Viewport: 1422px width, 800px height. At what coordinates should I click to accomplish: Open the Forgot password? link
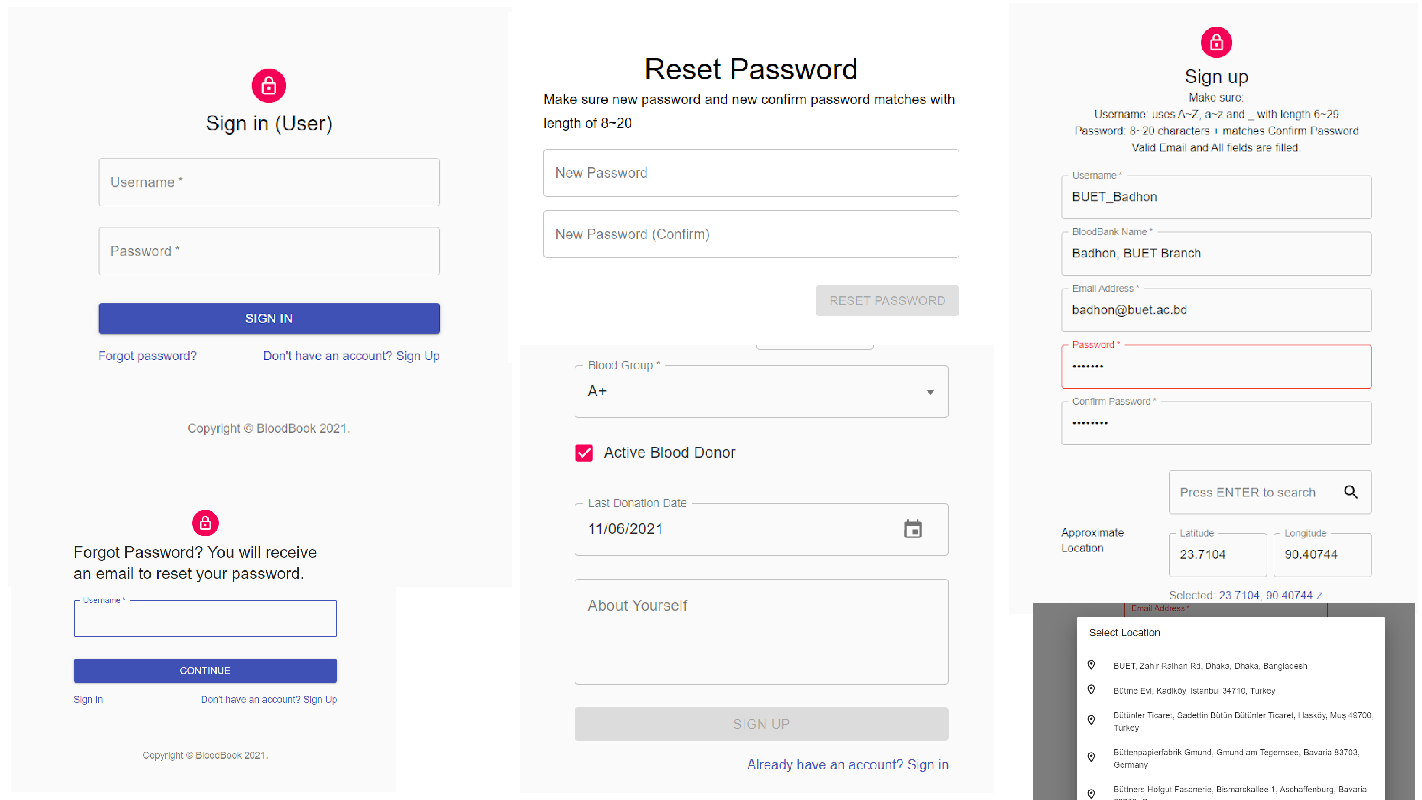point(147,356)
